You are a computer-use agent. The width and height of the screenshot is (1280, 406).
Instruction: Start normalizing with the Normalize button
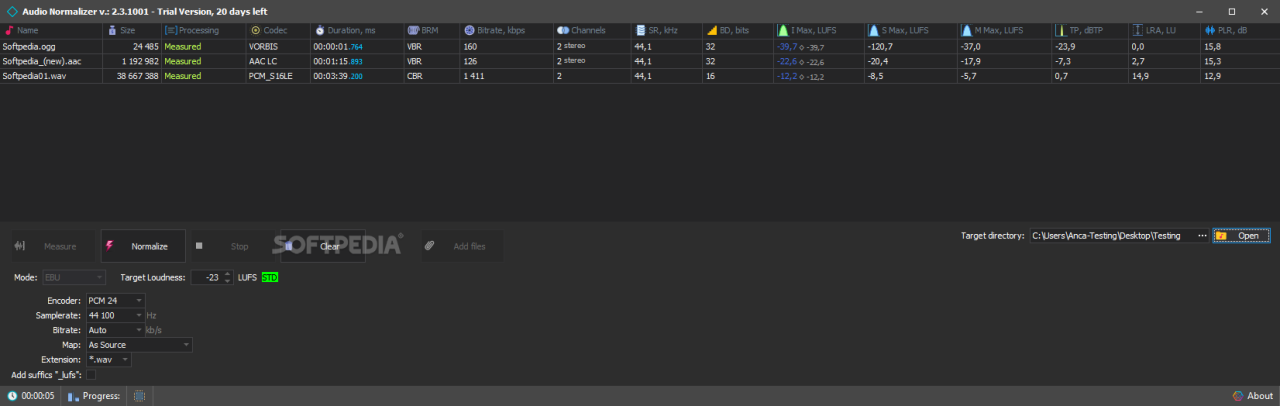click(x=142, y=246)
